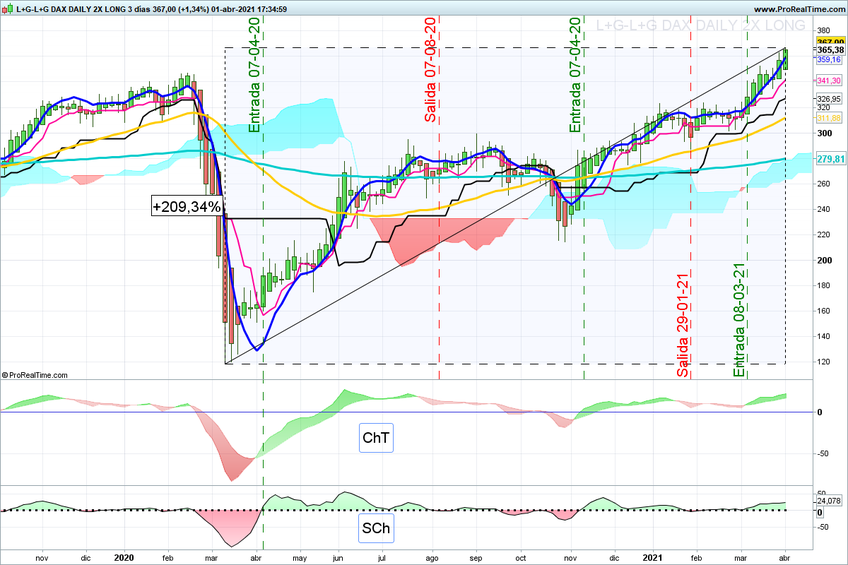
Task: Click the 2021 label on the time axis
Action: pos(652,558)
